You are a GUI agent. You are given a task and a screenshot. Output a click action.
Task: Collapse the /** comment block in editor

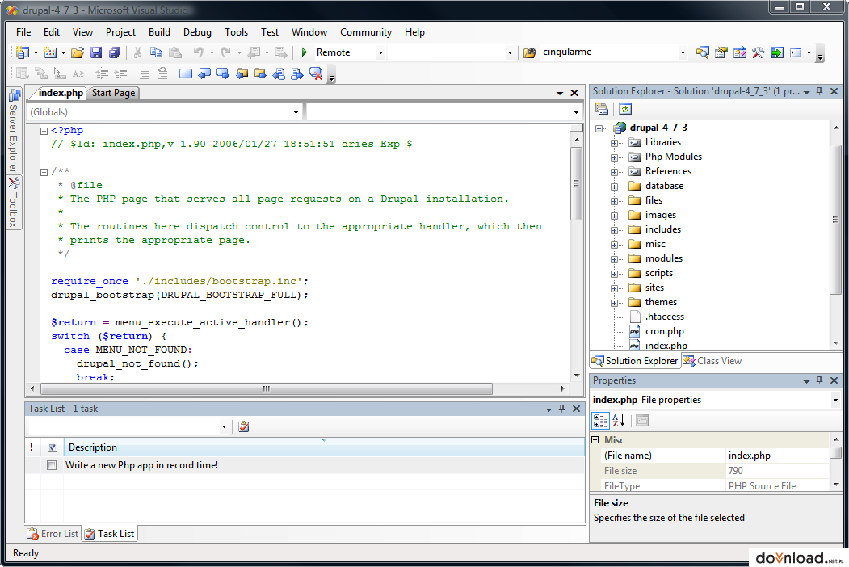click(44, 172)
